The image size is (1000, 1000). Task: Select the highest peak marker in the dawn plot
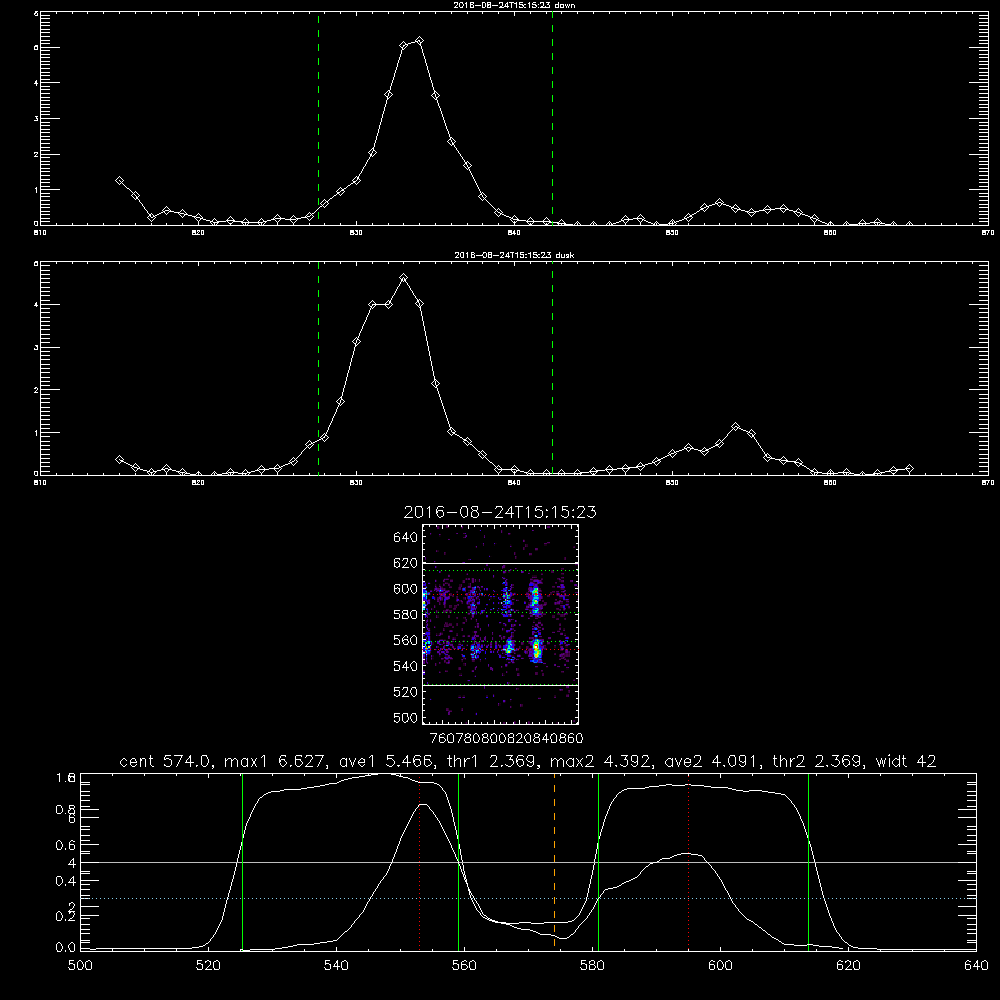(419, 41)
